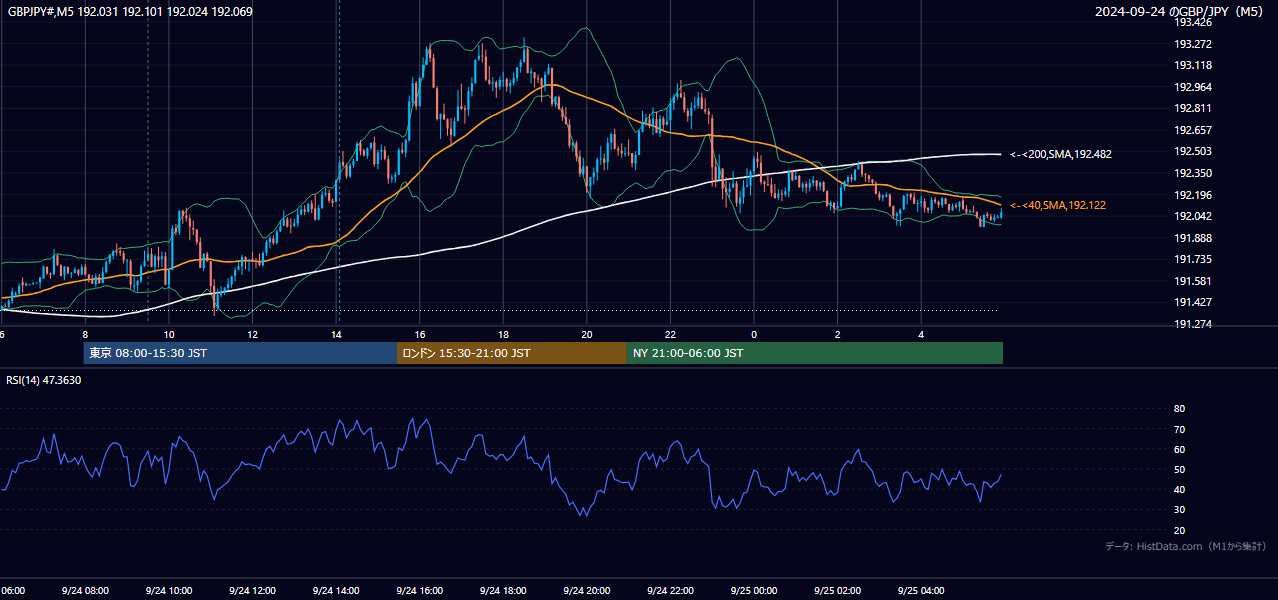Click the chart title 2024-09-24 のGBP/JPY (M5)
This screenshot has width=1278, height=600.
tap(1180, 12)
